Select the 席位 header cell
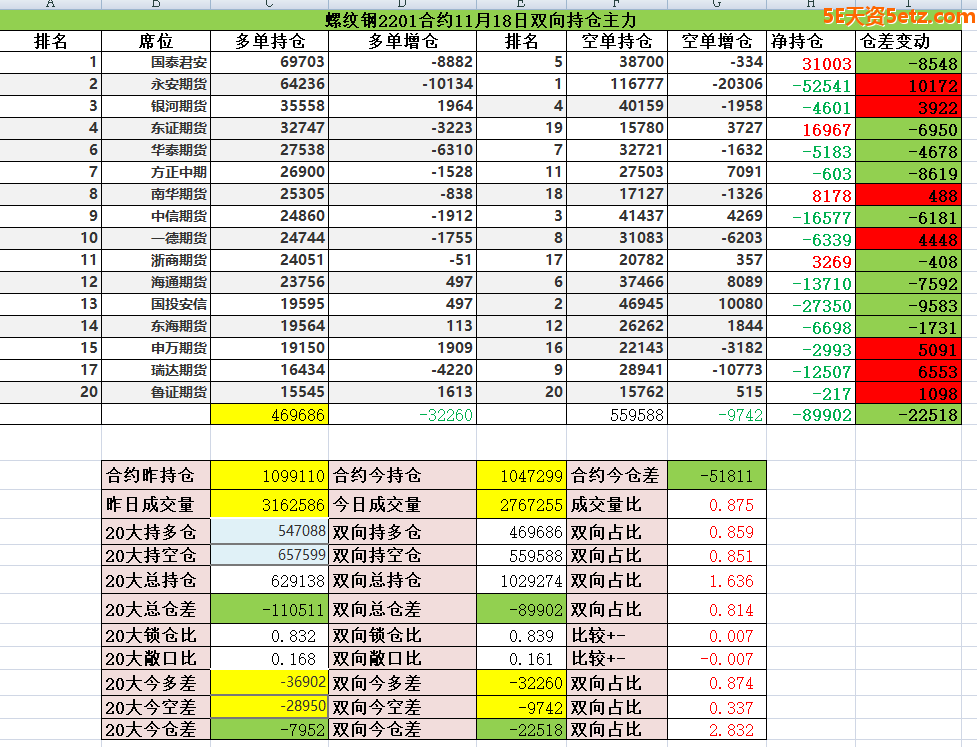Screen dimensions: 977x747 pyautogui.click(x=156, y=41)
